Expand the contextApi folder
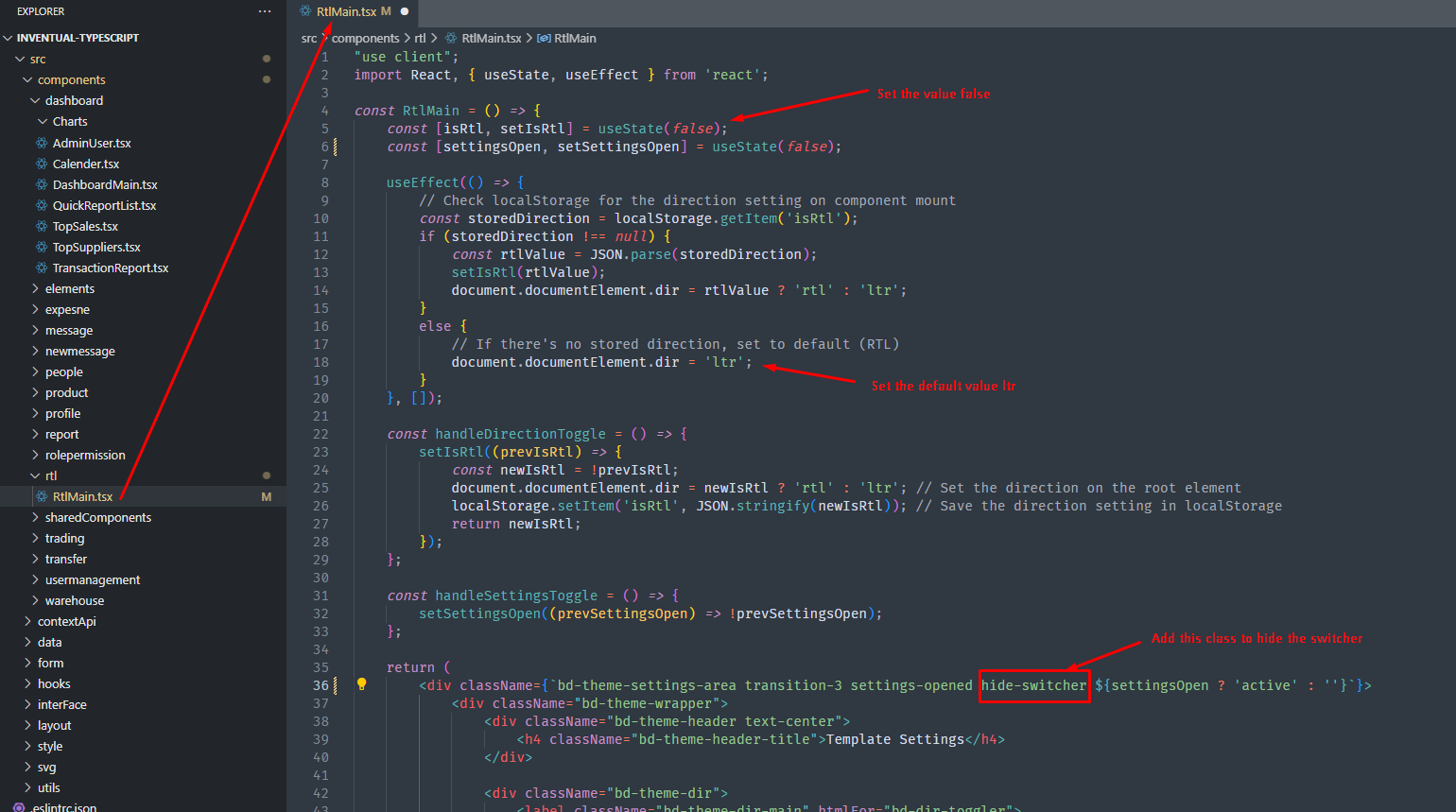 (x=27, y=621)
